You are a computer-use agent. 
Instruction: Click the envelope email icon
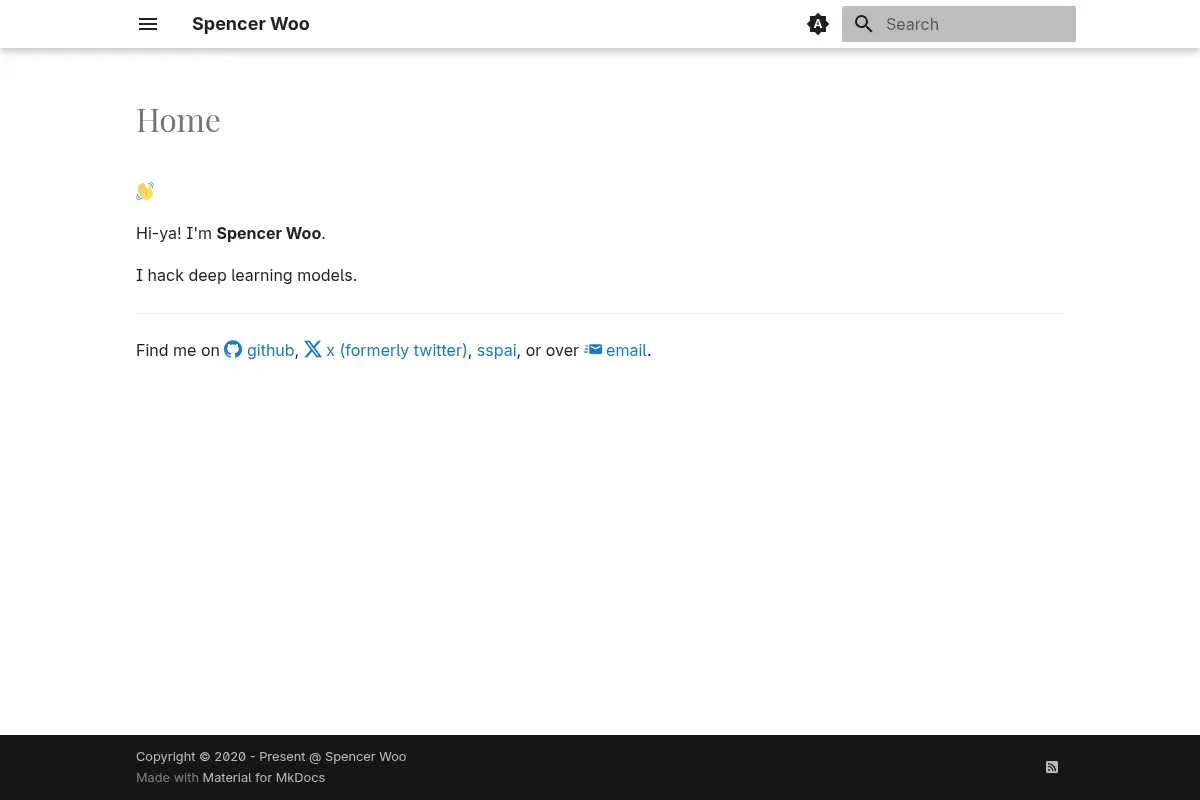click(593, 349)
